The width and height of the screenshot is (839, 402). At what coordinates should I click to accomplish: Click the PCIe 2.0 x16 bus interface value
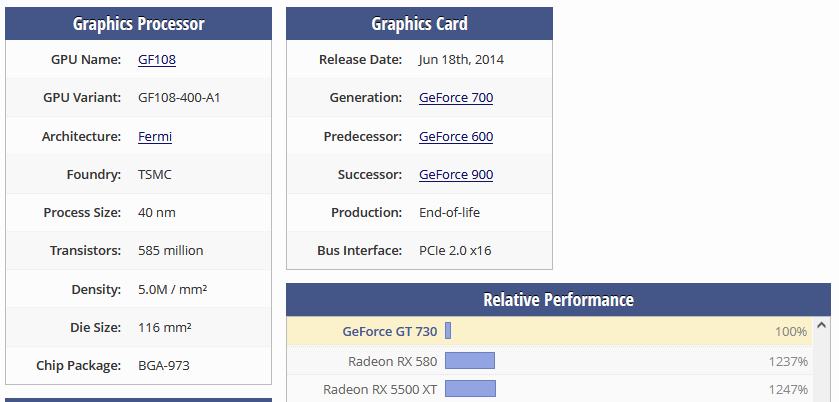455,251
